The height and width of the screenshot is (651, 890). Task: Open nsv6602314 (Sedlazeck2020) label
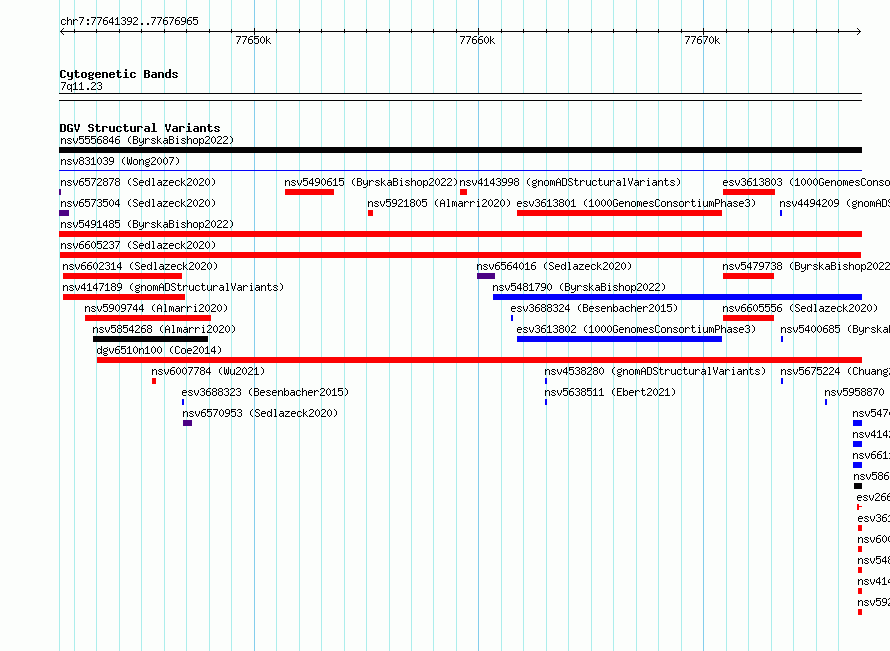140,266
